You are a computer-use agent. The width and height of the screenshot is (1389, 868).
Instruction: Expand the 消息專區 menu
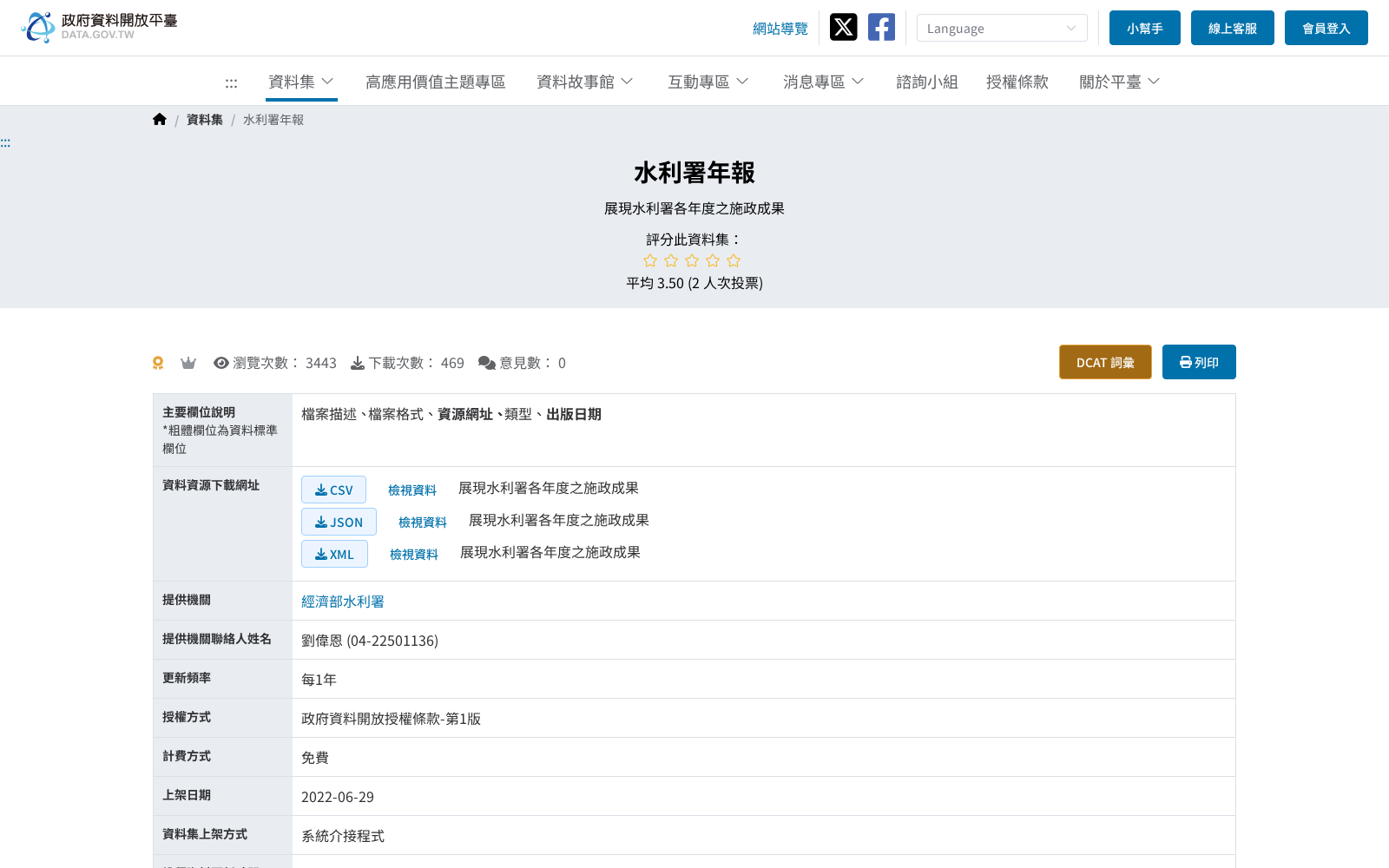pos(824,82)
